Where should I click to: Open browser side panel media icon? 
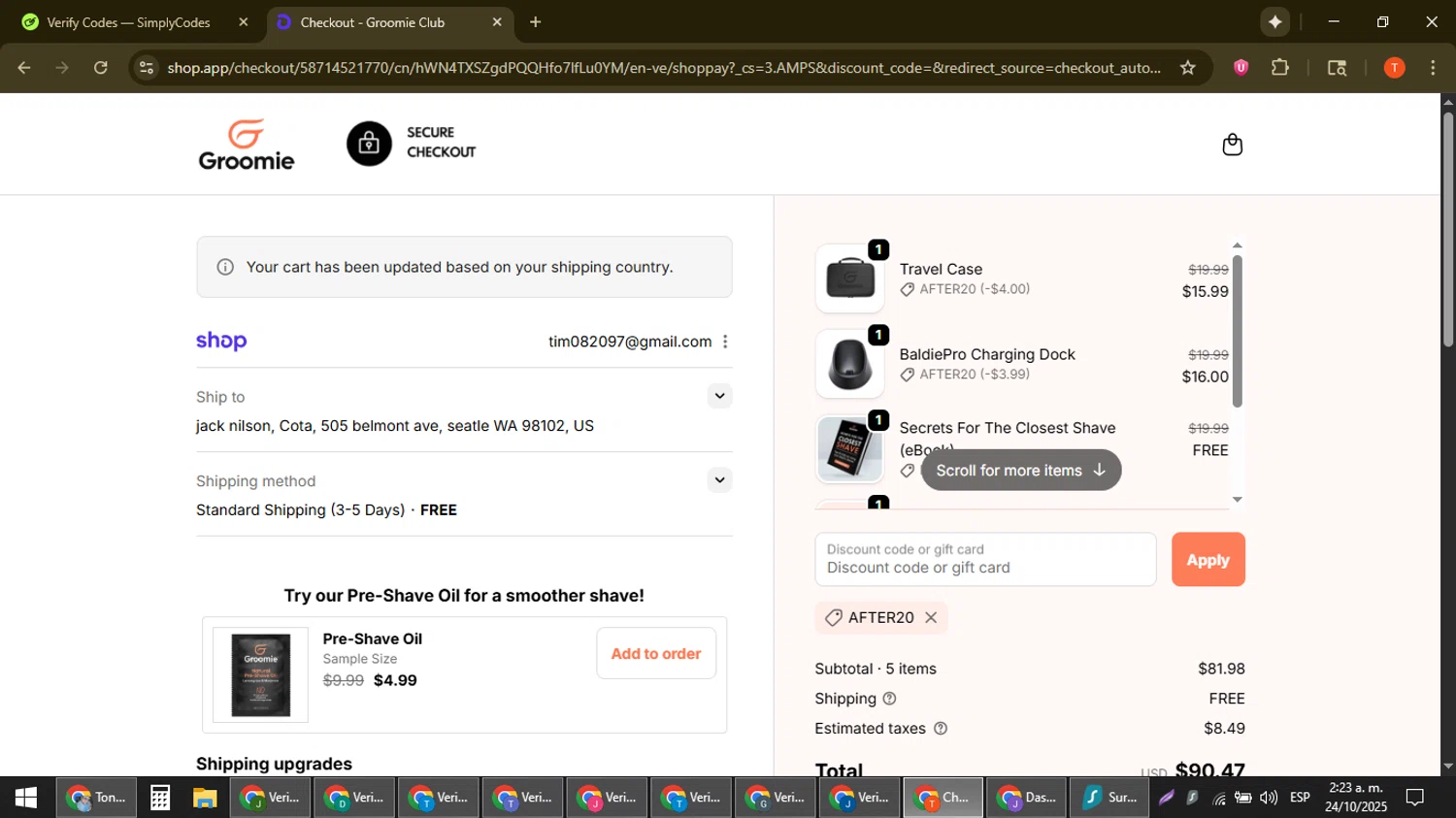point(1337,68)
